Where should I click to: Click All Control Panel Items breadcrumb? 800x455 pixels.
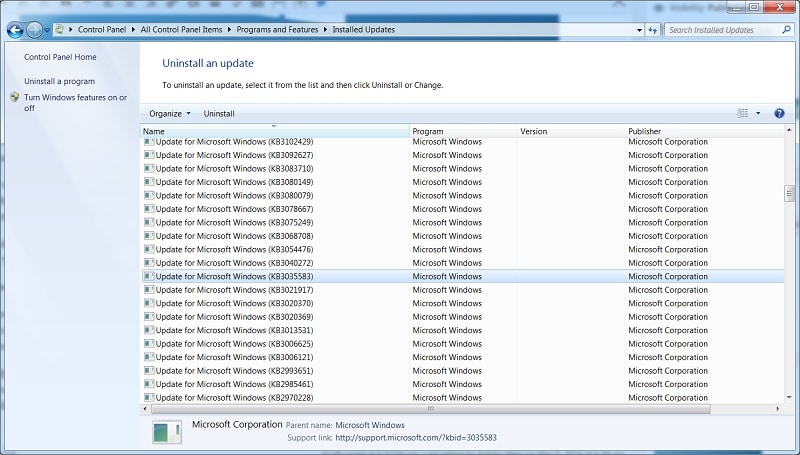(181, 30)
